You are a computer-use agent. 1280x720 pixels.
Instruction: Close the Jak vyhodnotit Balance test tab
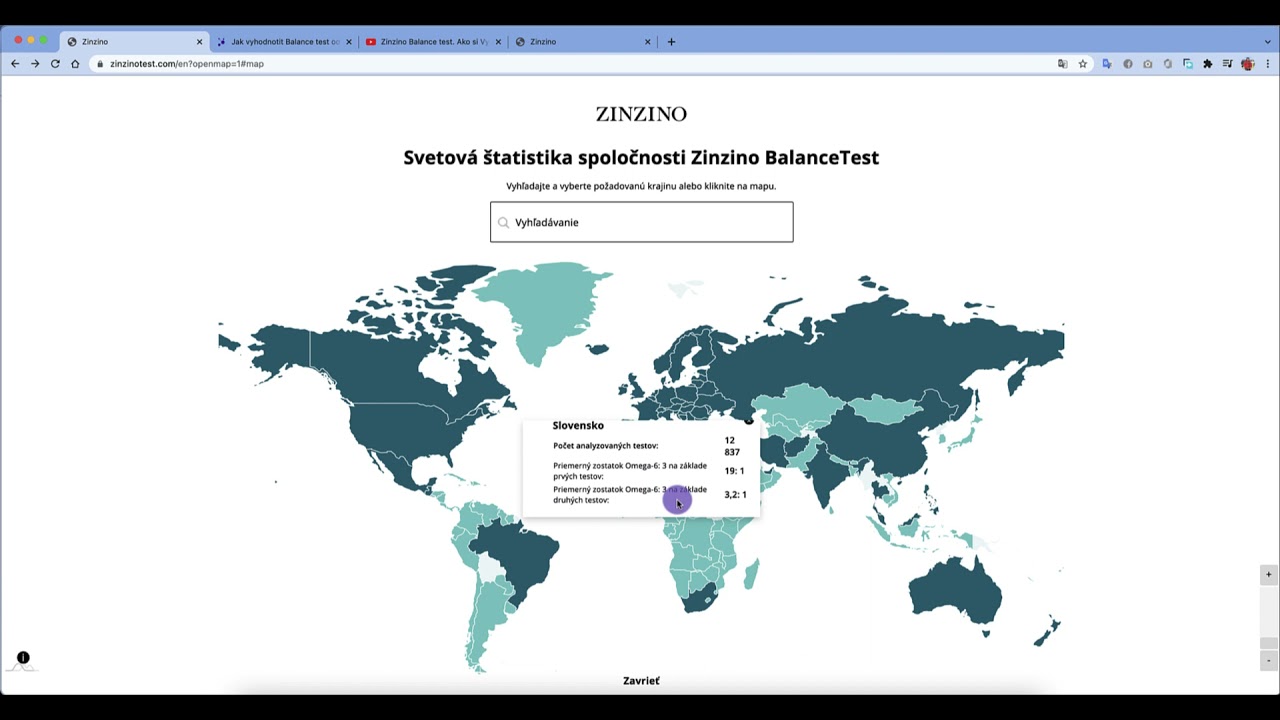pyautogui.click(x=348, y=42)
